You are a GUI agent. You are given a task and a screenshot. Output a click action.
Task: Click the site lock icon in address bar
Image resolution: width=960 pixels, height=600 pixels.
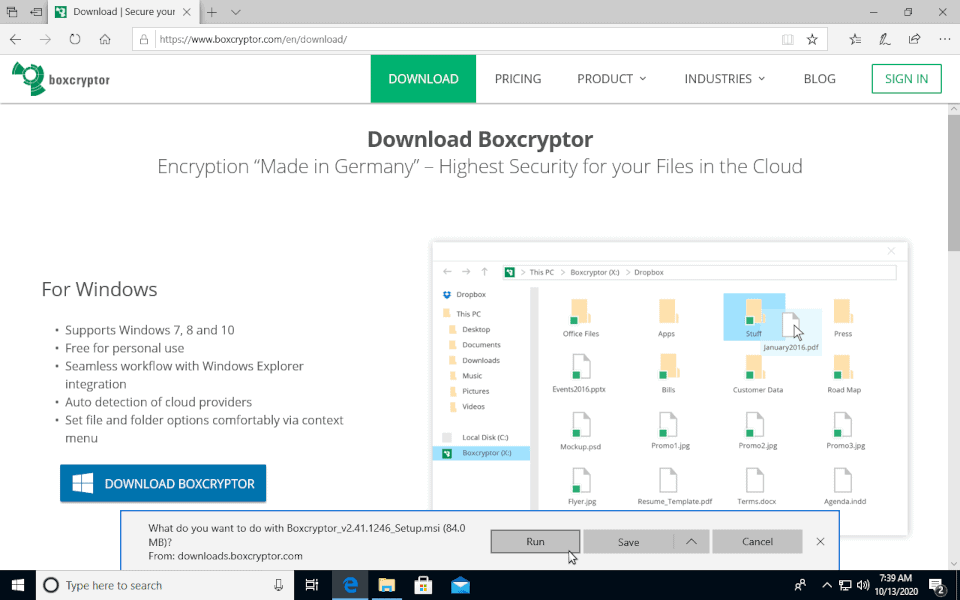point(144,39)
